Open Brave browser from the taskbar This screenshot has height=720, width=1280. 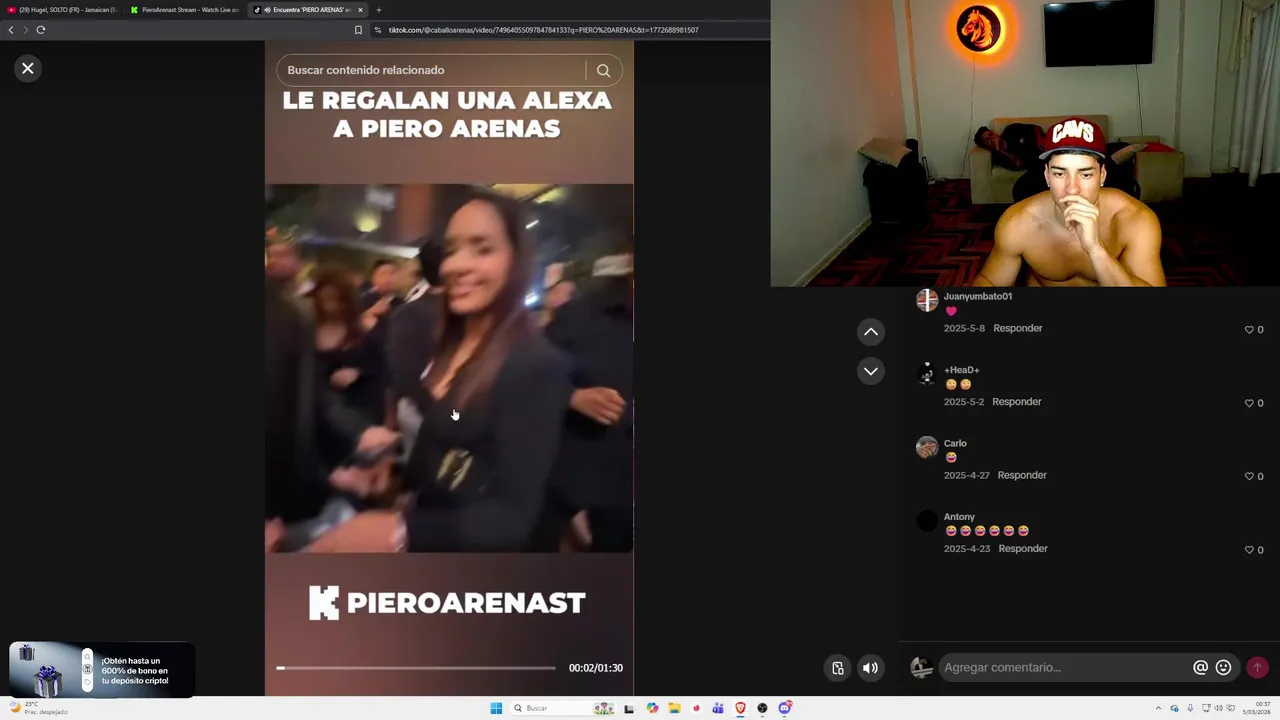coord(740,708)
